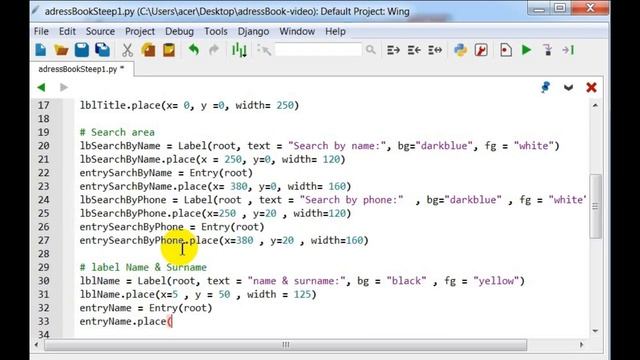Select the adressBookSteep1.py tab
This screenshot has width=640, height=360.
[x=81, y=69]
